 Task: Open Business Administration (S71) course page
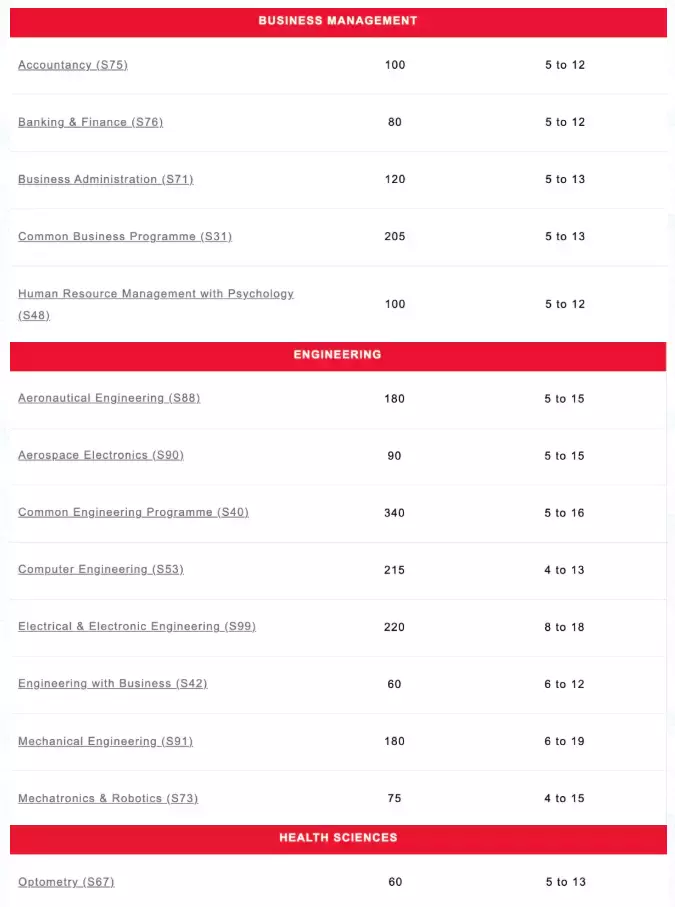pos(105,179)
